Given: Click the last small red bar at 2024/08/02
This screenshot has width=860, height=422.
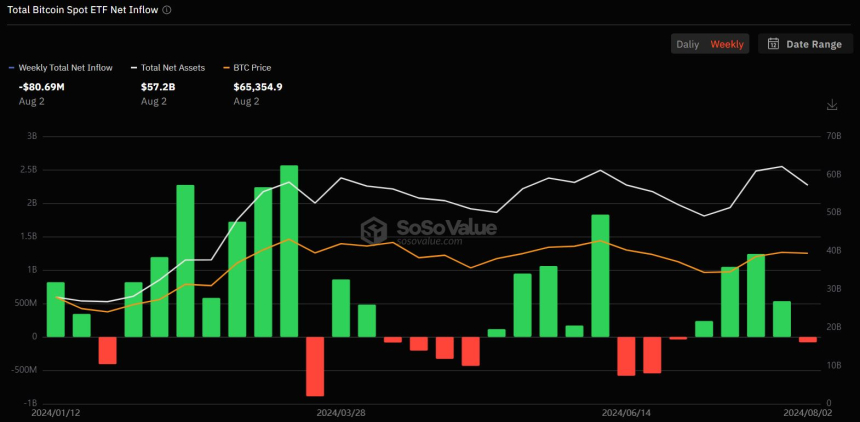Looking at the screenshot, I should coord(807,340).
